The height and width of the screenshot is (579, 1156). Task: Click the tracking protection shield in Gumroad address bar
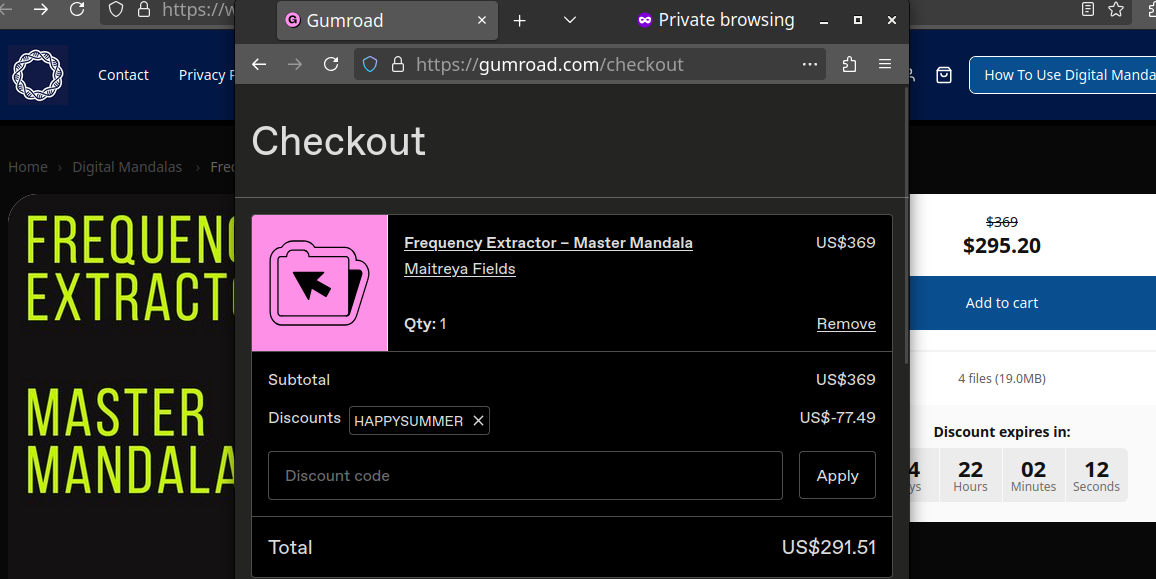370,64
